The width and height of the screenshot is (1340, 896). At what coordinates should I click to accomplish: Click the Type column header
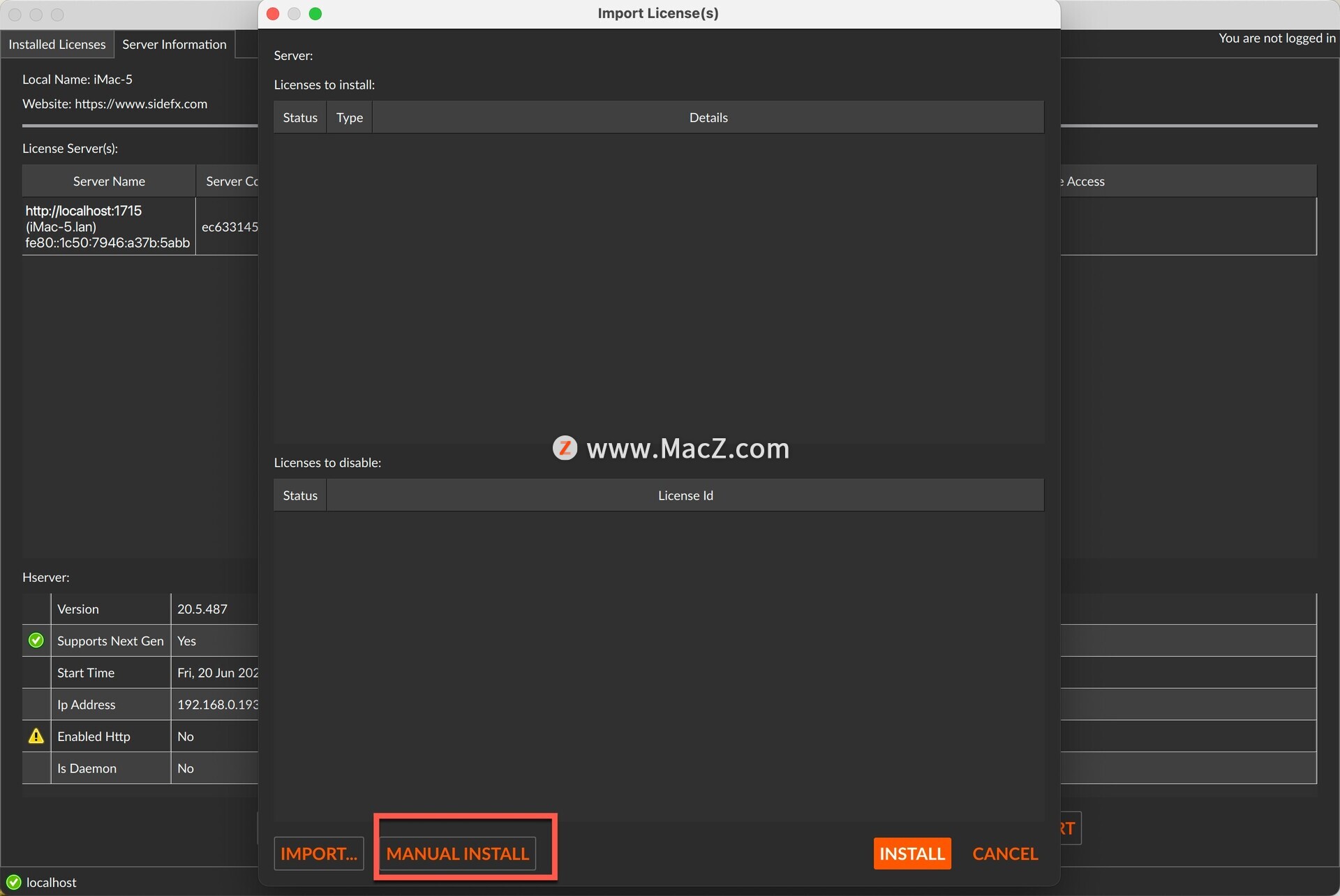pos(349,117)
